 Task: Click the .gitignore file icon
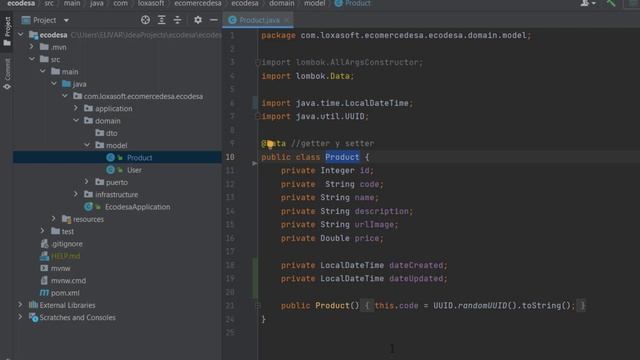(44, 244)
